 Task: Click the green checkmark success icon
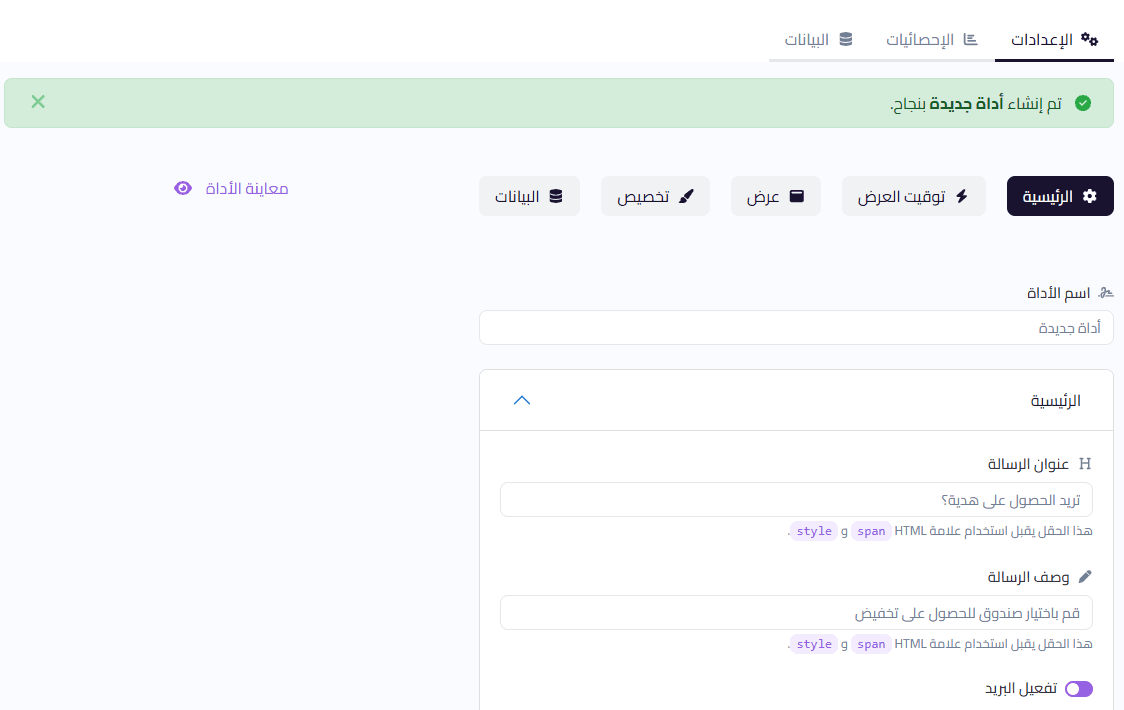(x=1083, y=103)
